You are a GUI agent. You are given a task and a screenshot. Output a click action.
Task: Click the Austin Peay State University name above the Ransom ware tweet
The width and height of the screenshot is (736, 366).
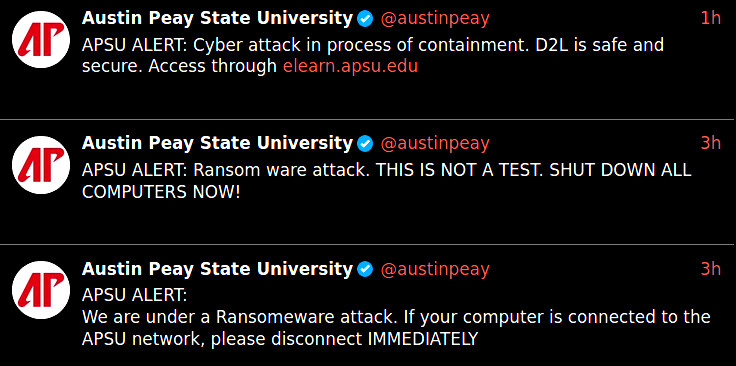217,144
